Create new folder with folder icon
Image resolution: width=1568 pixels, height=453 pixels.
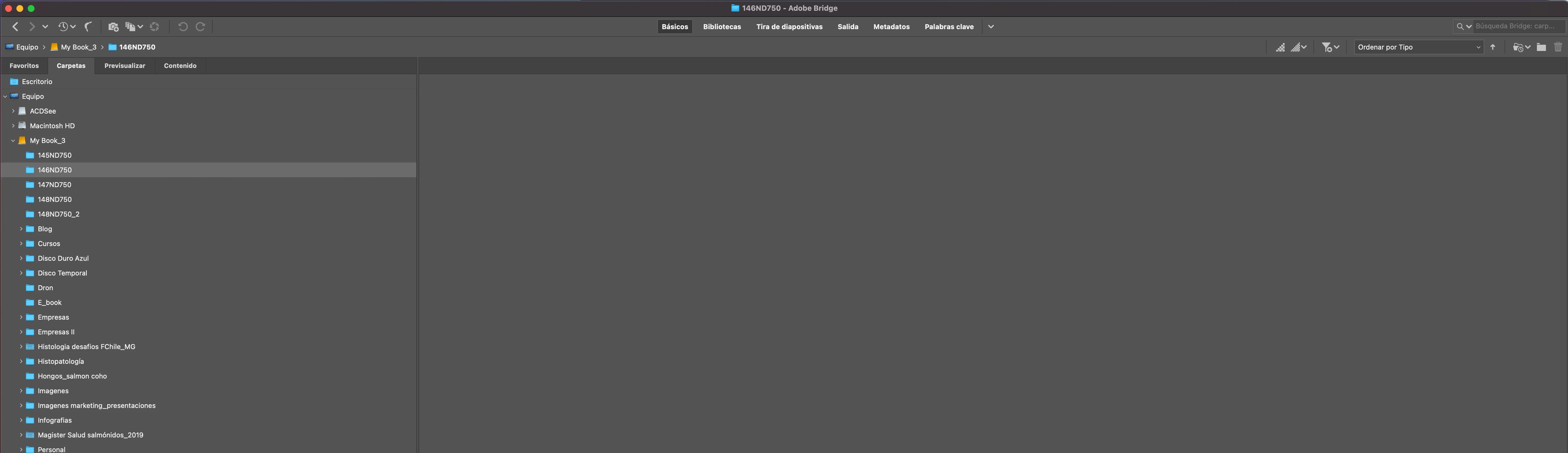1541,47
